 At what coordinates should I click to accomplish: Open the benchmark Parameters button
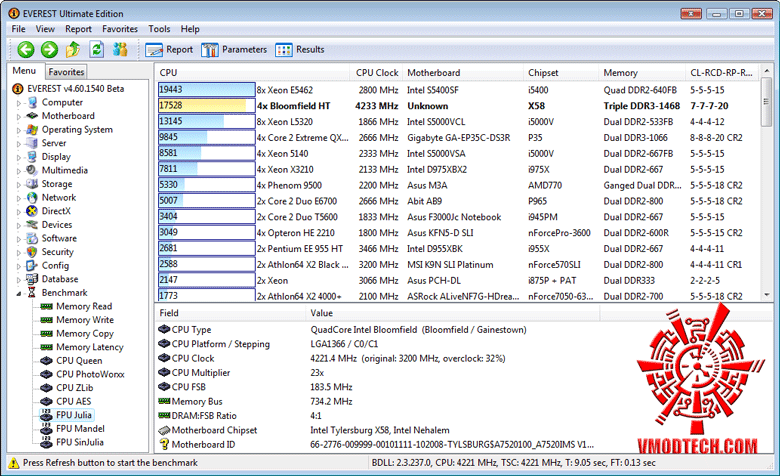234,50
